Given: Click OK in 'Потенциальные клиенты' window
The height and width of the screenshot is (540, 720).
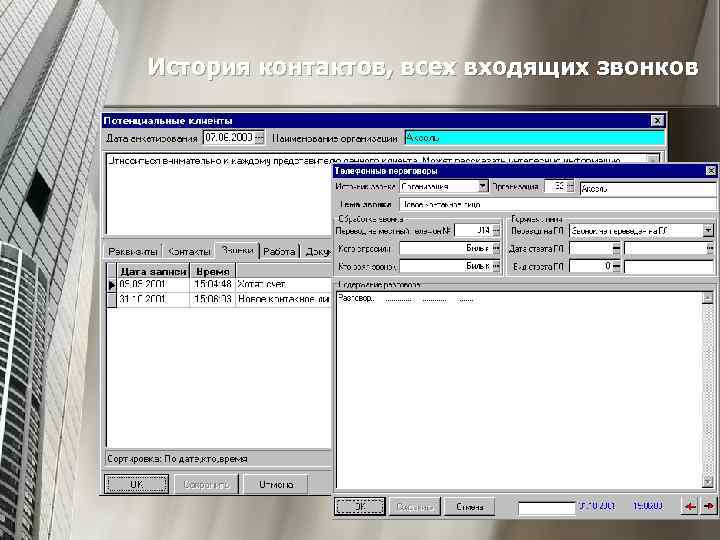Looking at the screenshot, I should tap(136, 484).
